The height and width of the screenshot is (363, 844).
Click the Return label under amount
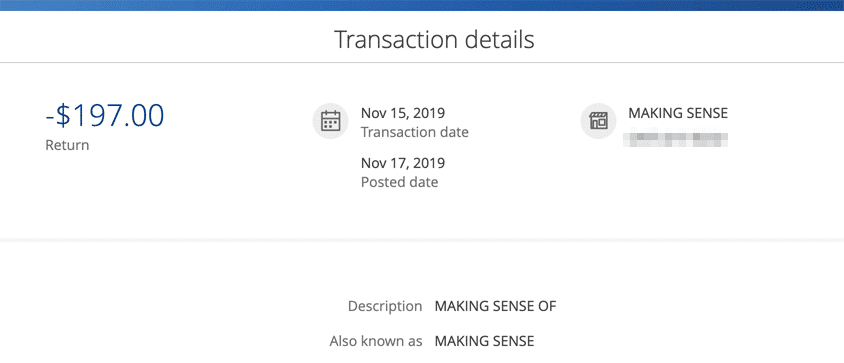67,145
